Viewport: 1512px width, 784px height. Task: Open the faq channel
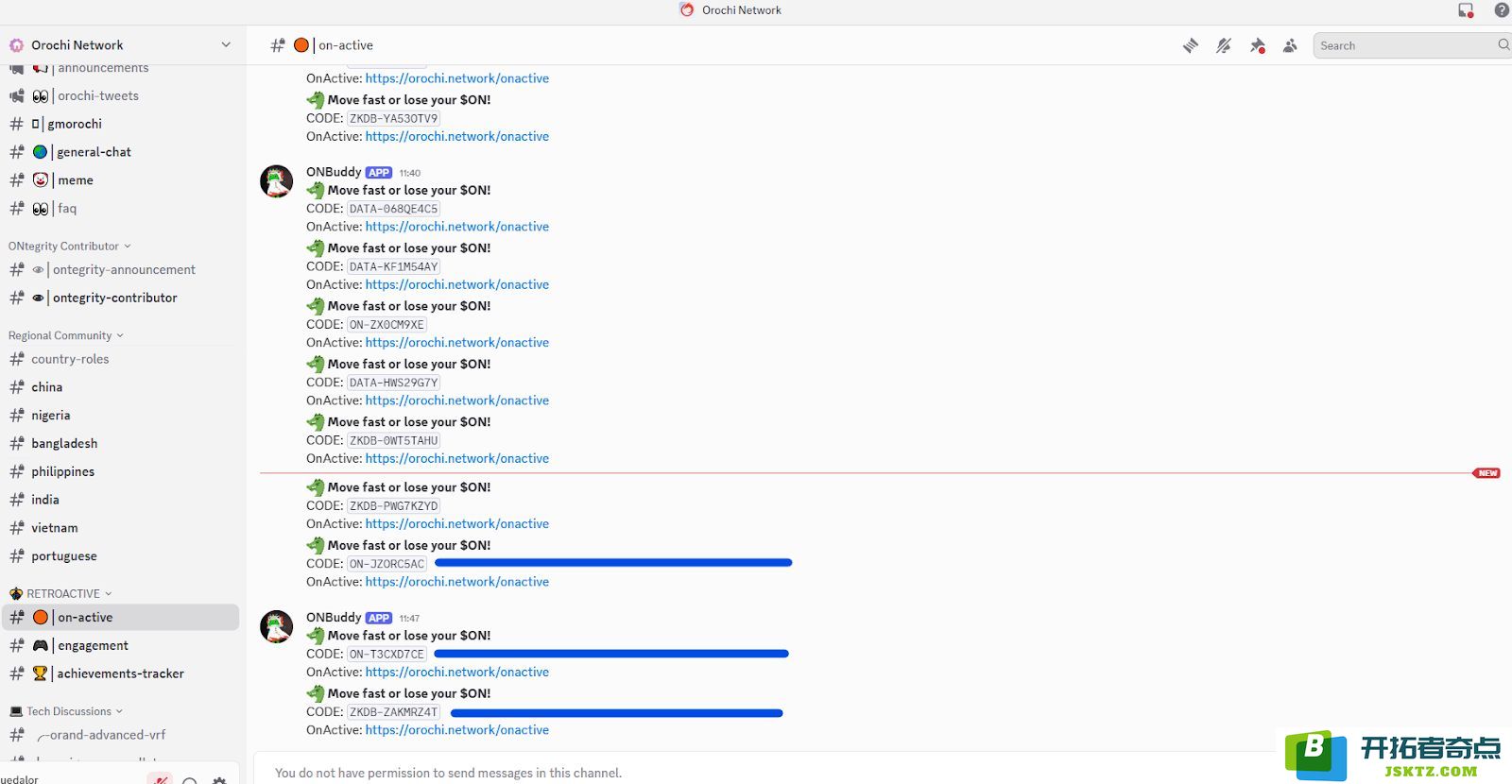pos(120,209)
